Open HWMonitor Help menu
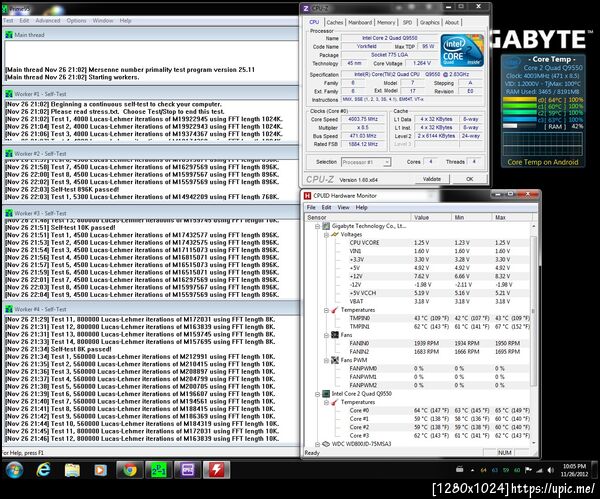600x499 pixels. (x=361, y=207)
